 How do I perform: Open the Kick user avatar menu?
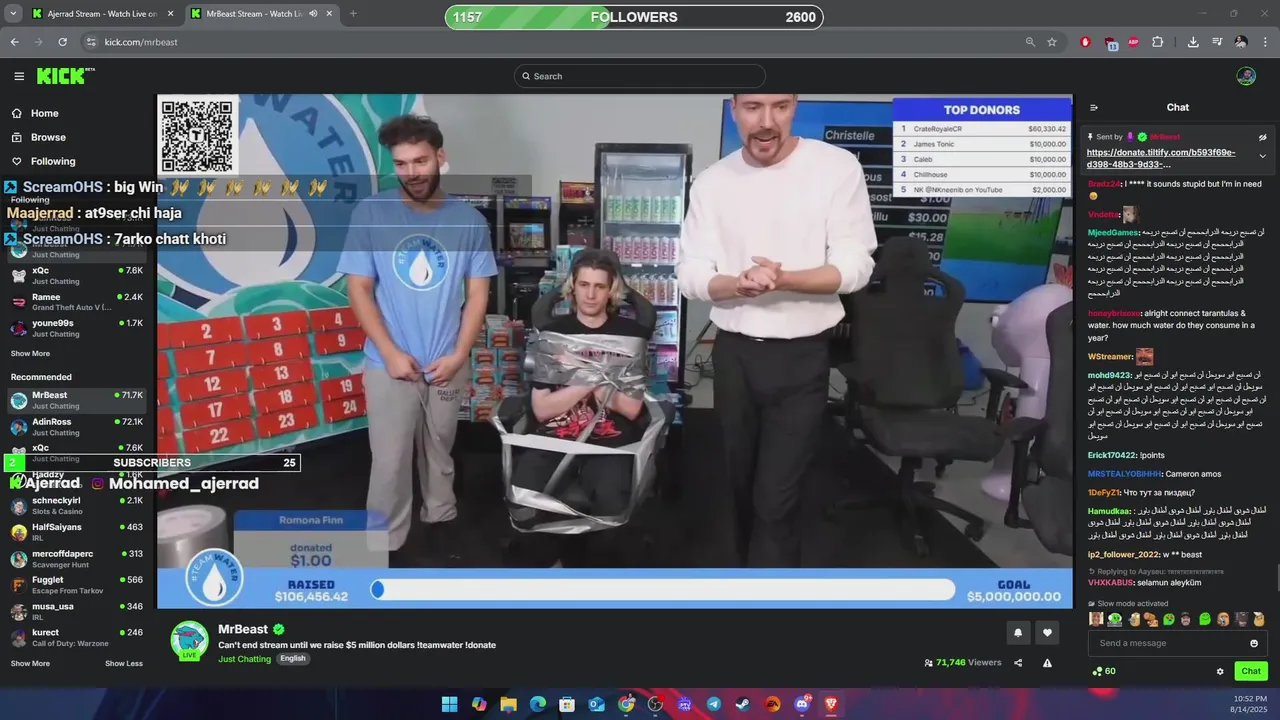click(1246, 76)
